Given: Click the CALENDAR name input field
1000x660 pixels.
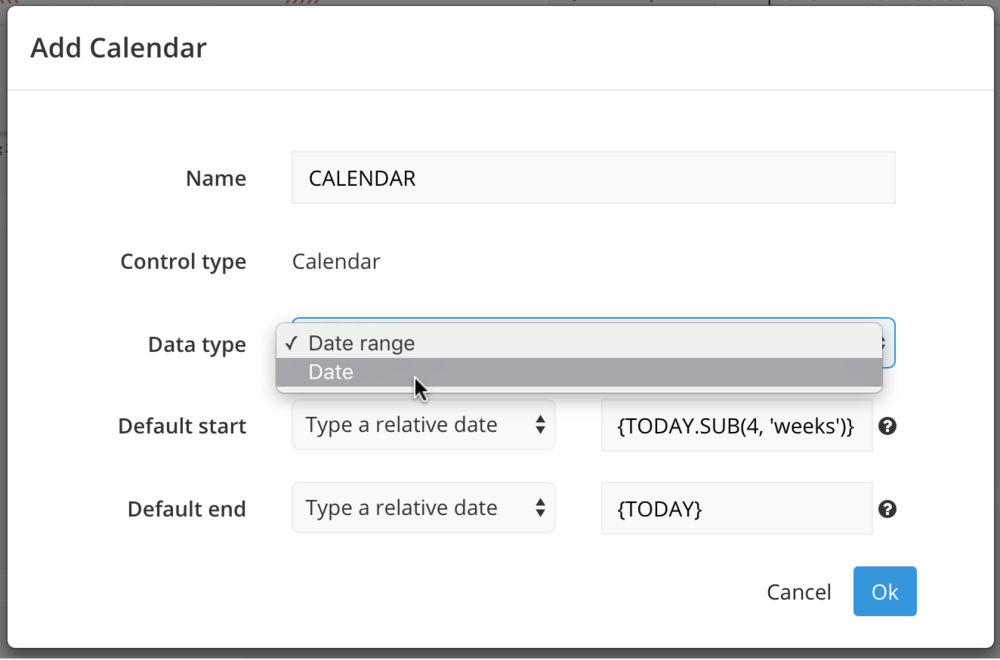Looking at the screenshot, I should pyautogui.click(x=592, y=177).
